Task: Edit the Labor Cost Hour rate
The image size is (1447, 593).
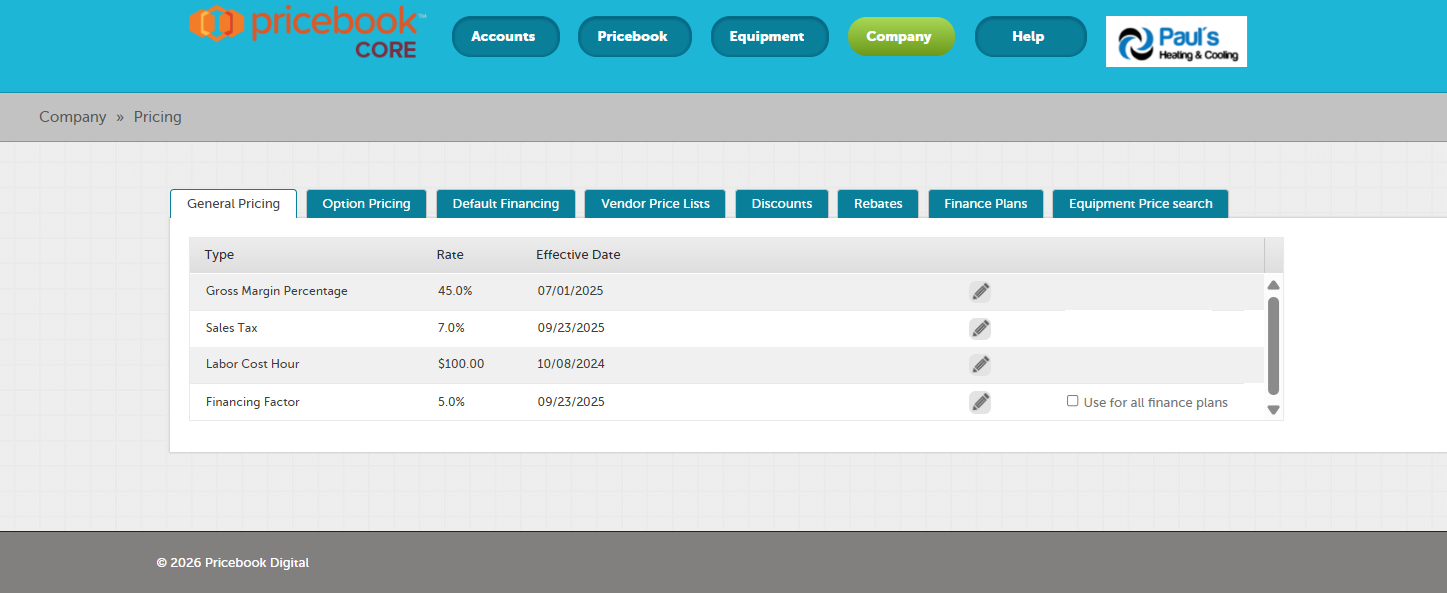Action: pos(980,364)
